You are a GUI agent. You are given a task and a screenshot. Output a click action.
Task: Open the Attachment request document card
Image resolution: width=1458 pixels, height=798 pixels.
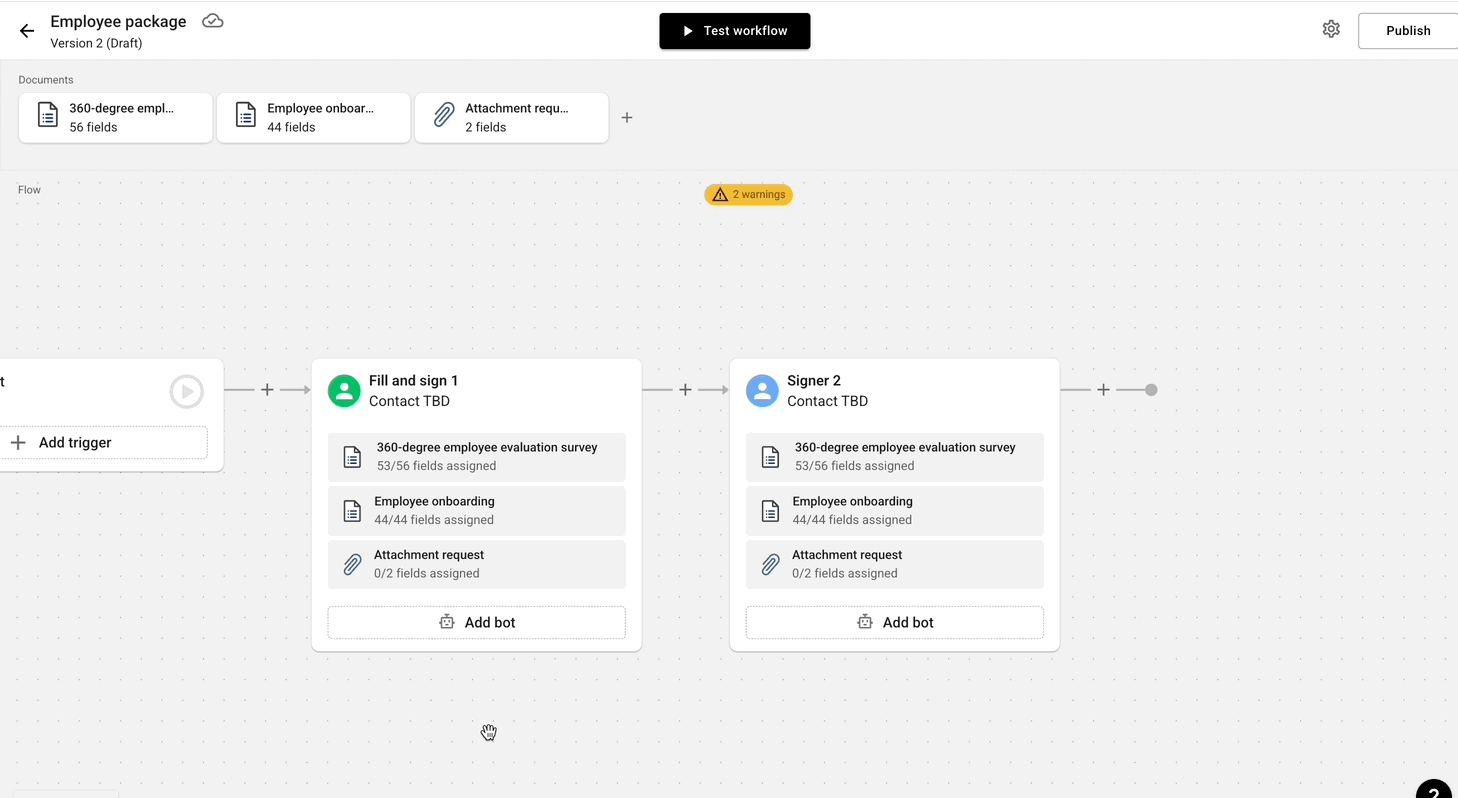click(512, 118)
